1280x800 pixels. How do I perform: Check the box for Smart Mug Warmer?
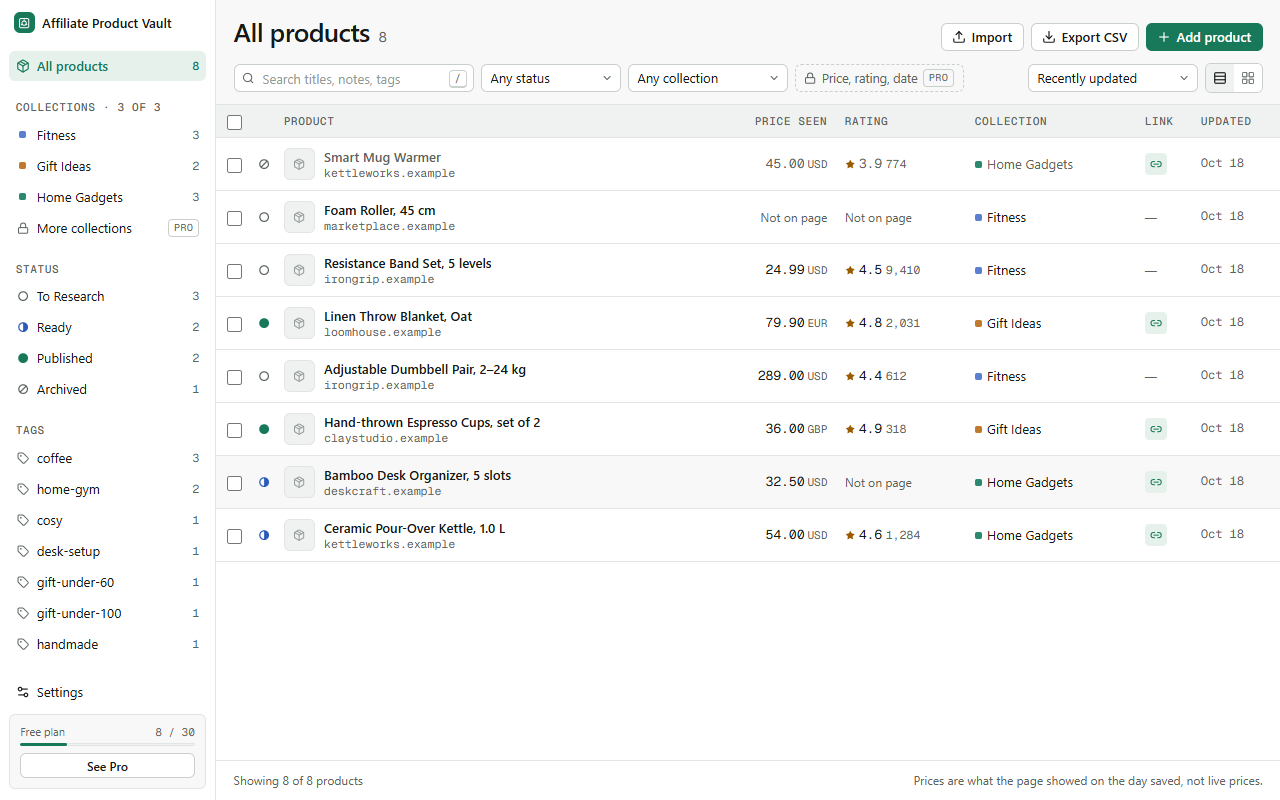point(234,165)
